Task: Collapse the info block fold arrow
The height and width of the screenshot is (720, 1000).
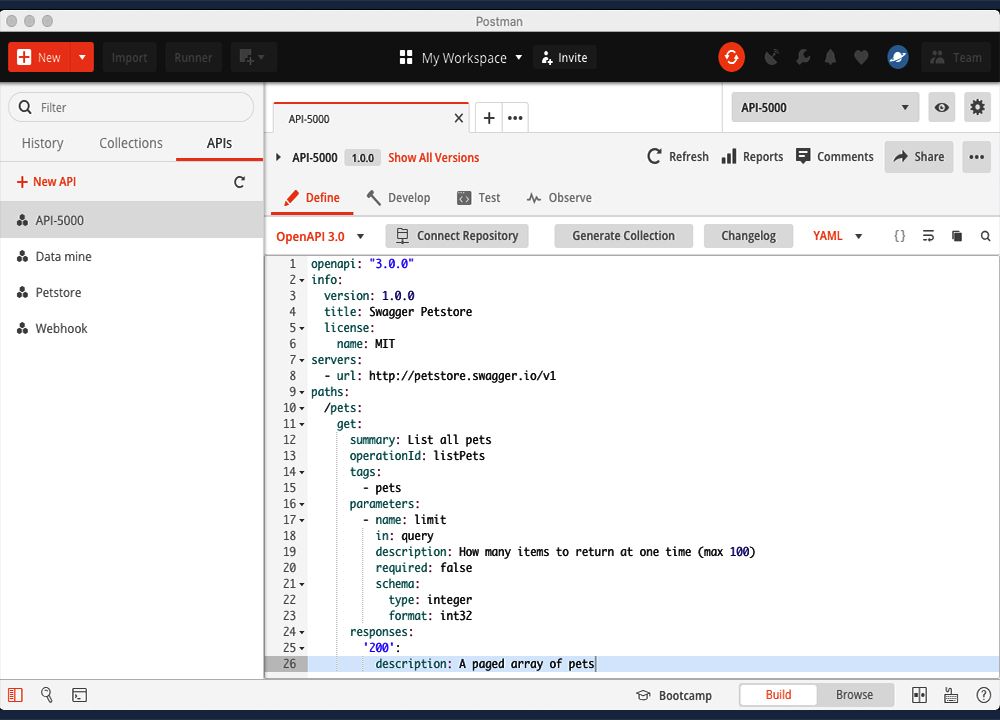Action: pos(302,281)
